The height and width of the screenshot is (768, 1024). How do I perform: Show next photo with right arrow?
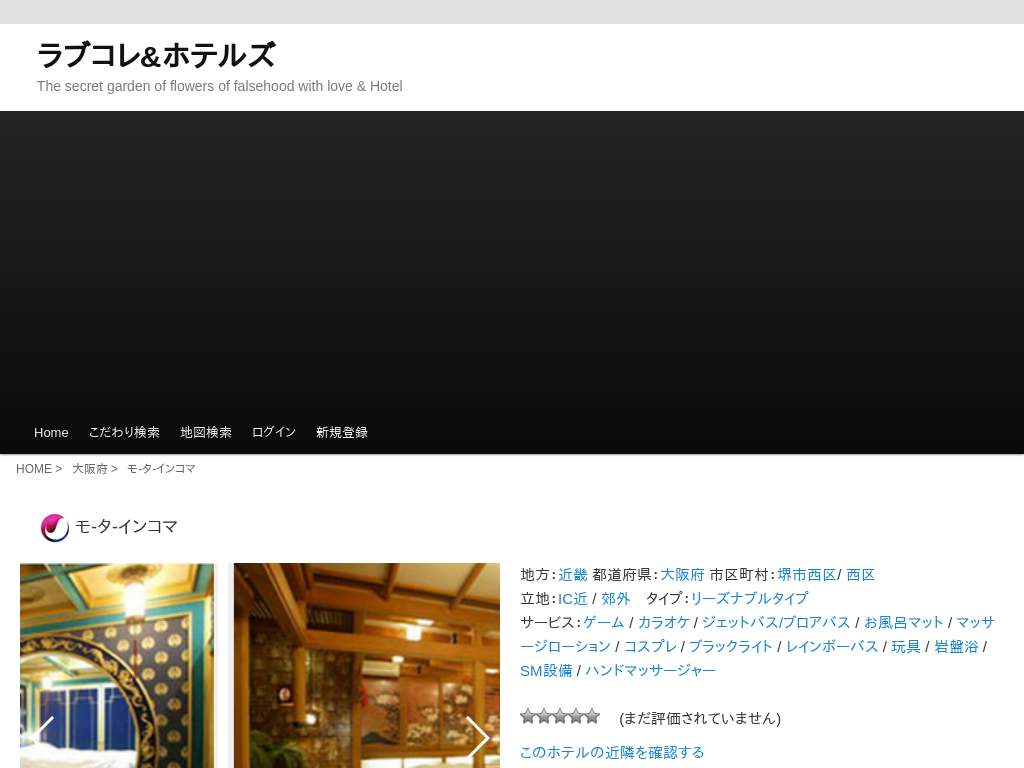[x=477, y=737]
